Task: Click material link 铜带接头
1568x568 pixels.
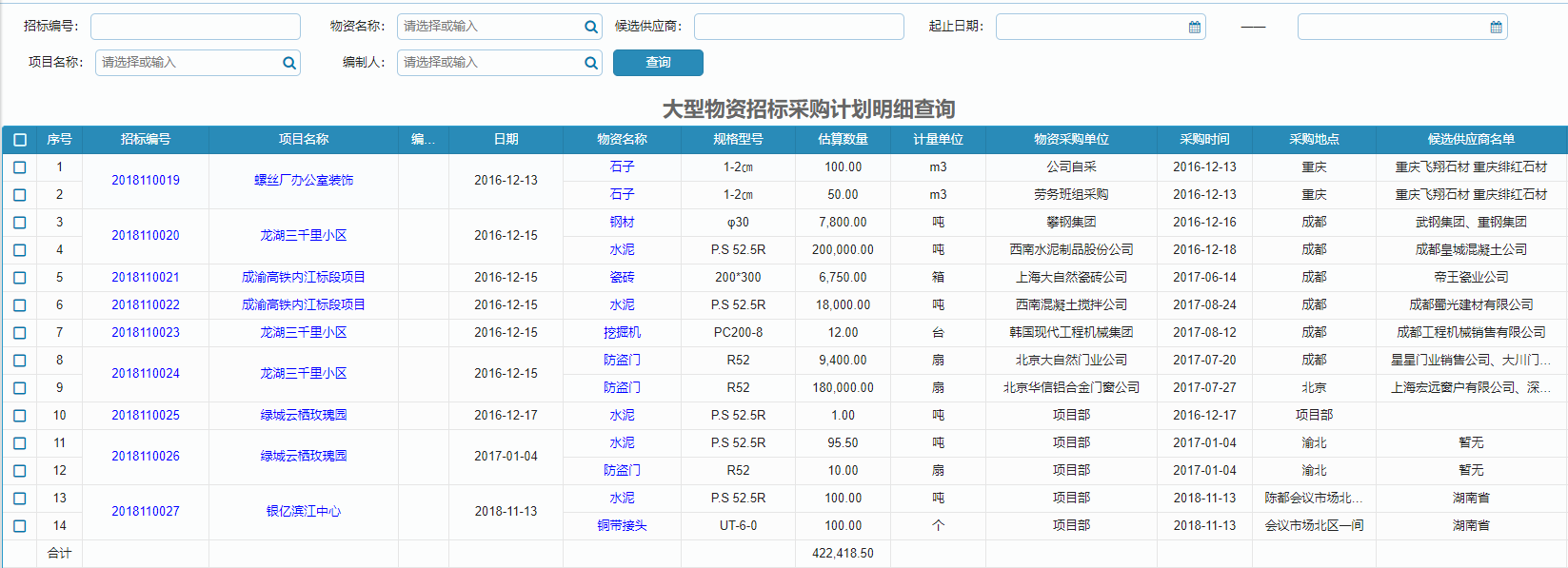Action: (622, 526)
